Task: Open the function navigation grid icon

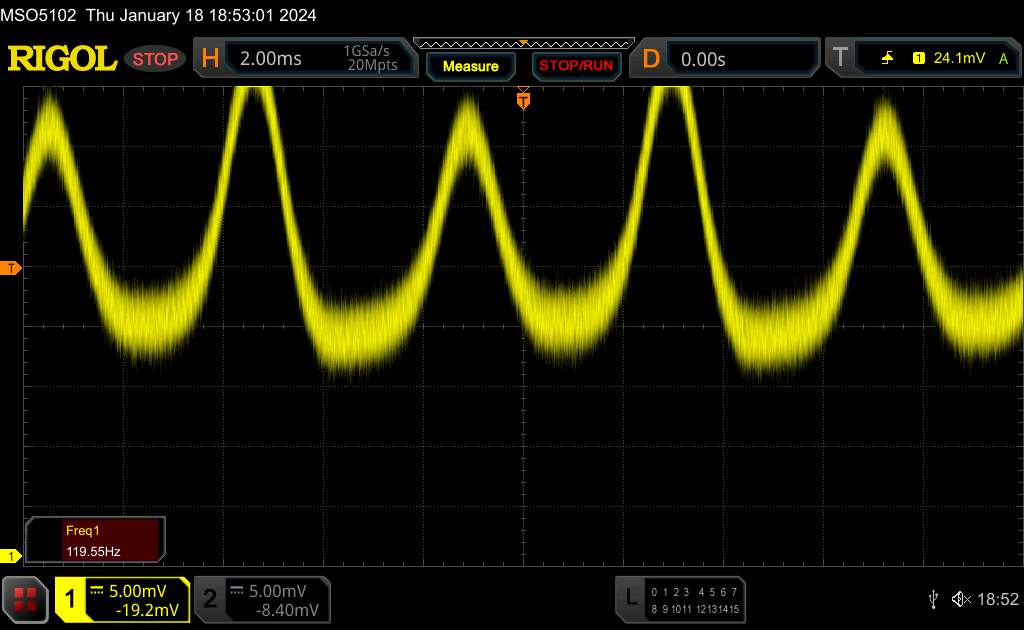Action: (x=26, y=598)
